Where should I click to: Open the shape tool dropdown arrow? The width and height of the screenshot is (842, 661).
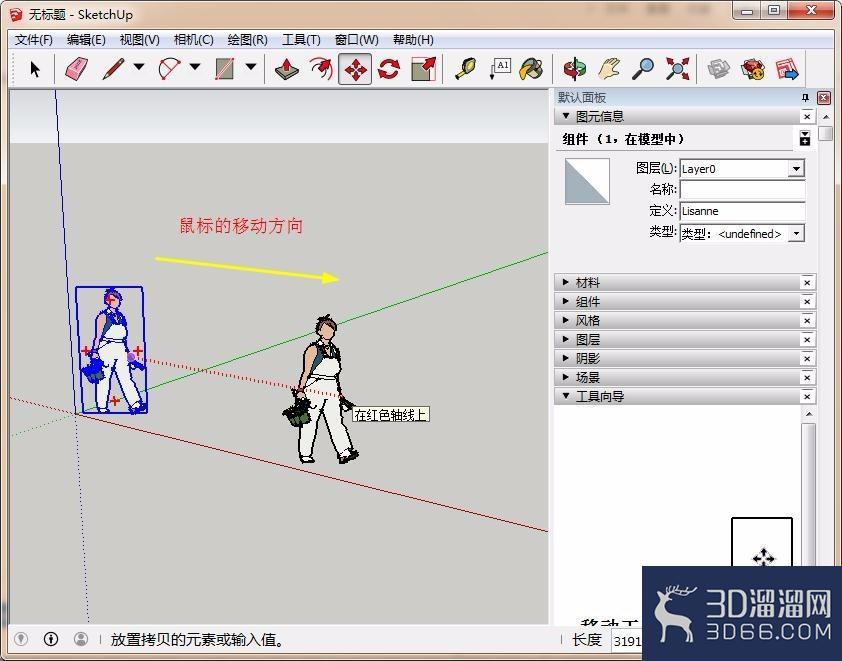point(251,67)
